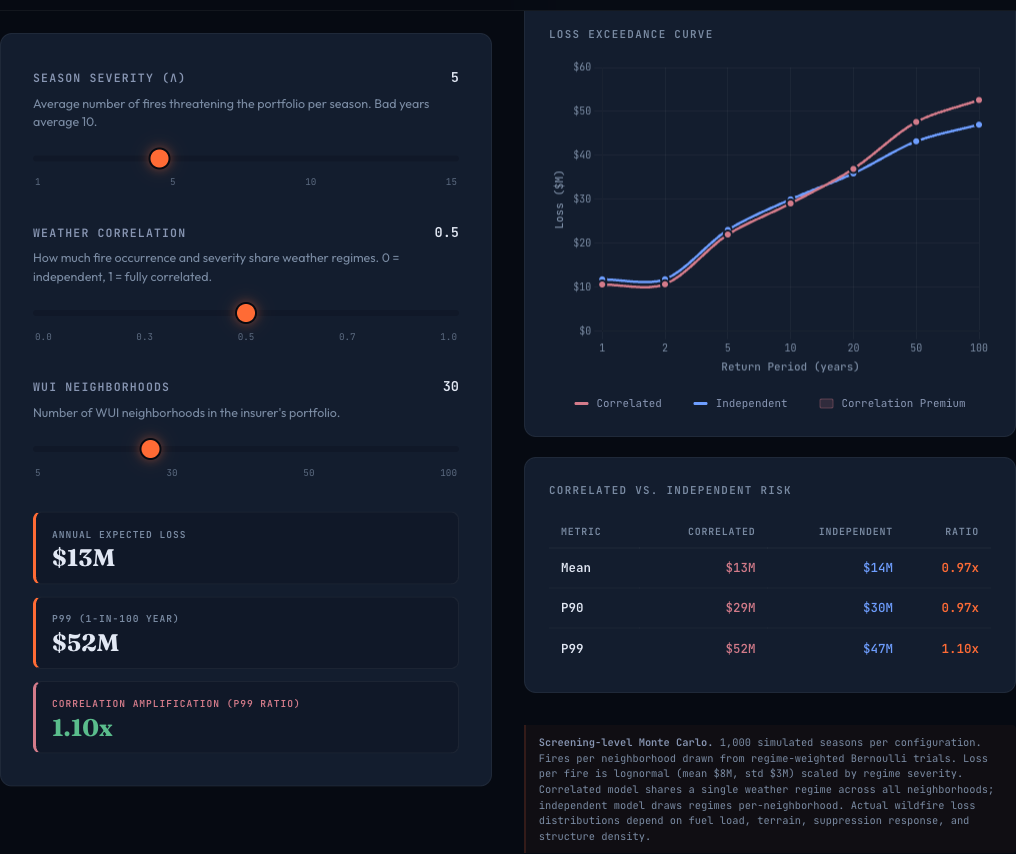1016x854 pixels.
Task: Select the Mean row in the comparison table
Action: pos(768,567)
